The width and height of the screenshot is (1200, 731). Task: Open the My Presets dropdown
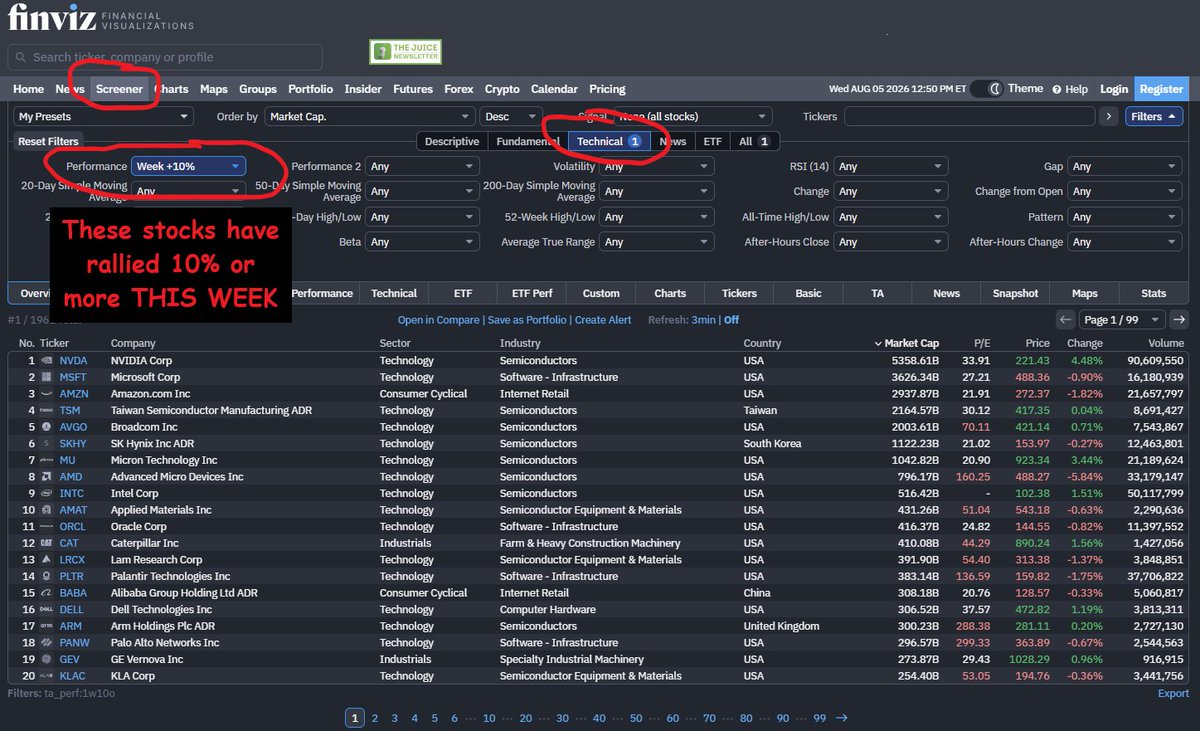[103, 116]
